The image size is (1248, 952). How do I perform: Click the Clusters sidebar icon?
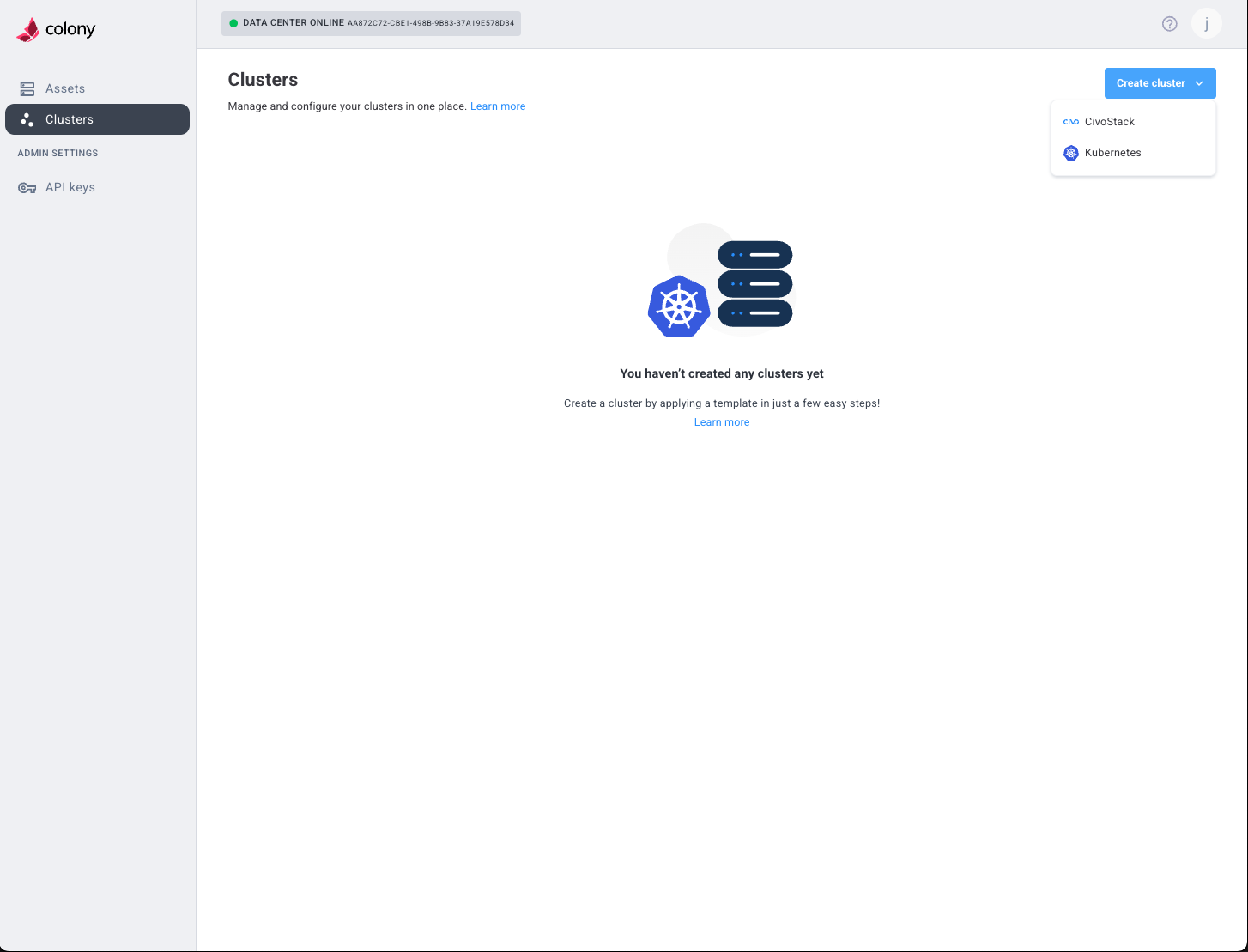pyautogui.click(x=27, y=119)
